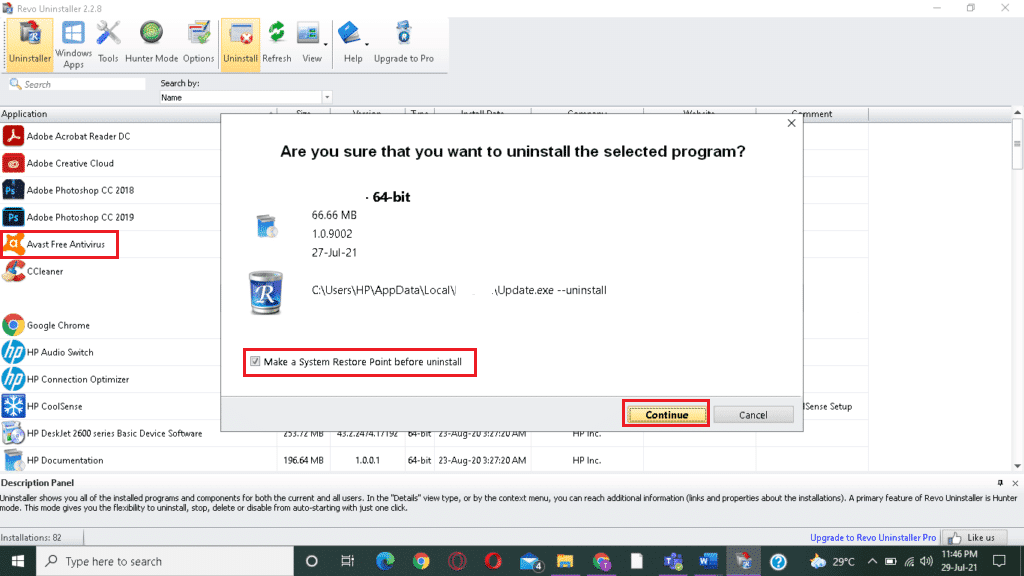Open the Task View taskbar icon

point(346,561)
